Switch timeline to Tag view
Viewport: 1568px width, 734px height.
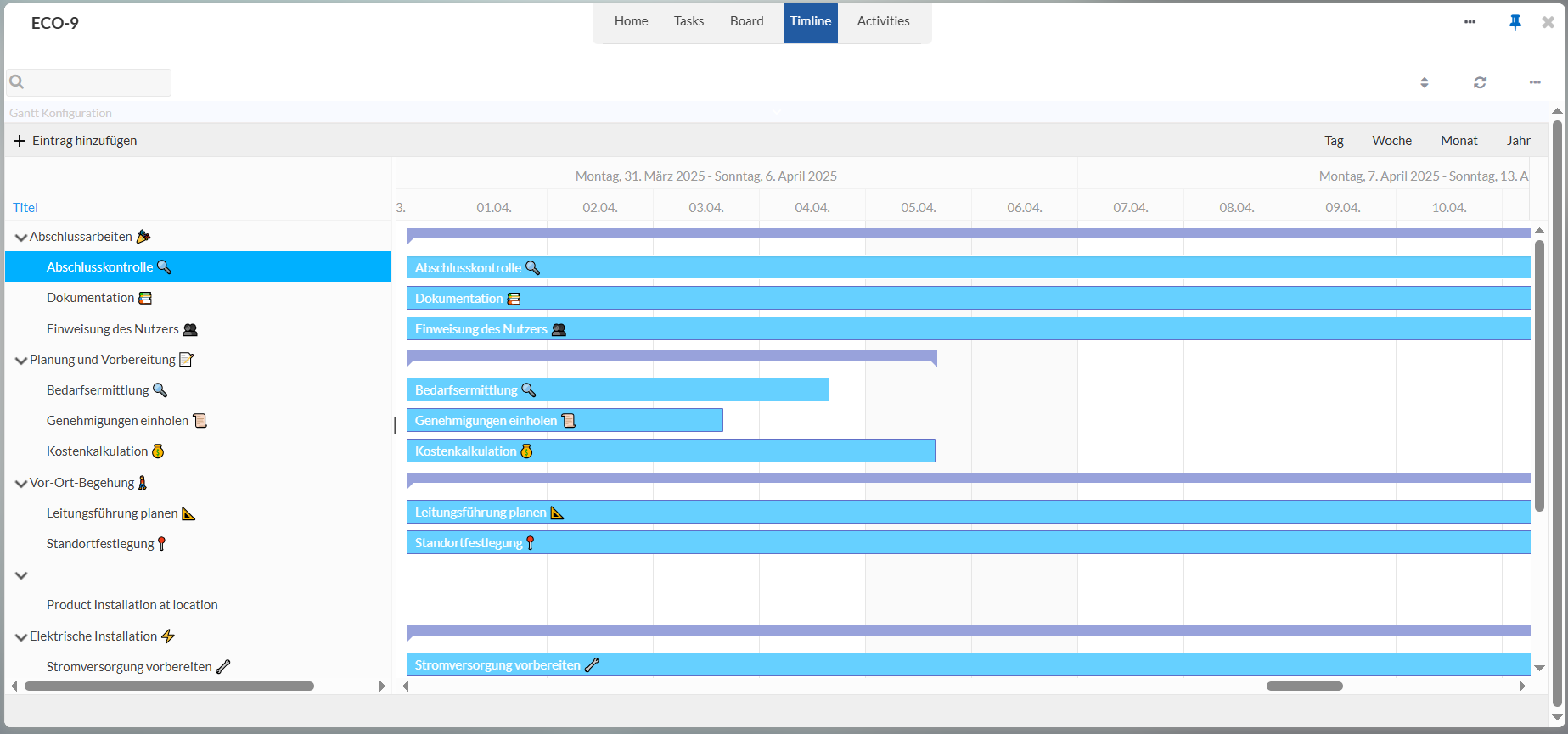(x=1334, y=141)
